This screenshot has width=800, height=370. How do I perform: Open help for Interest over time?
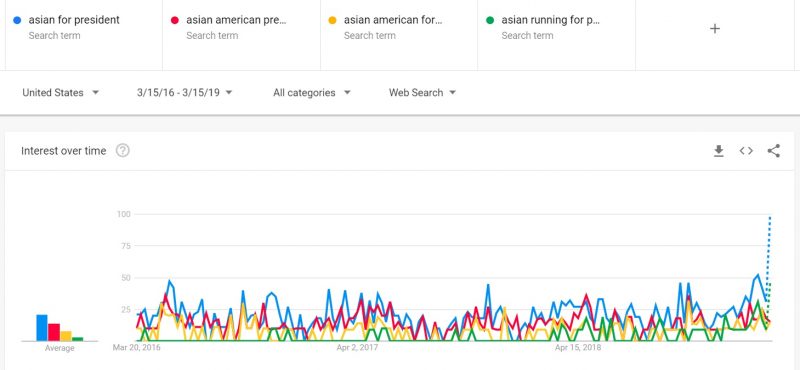(x=122, y=151)
